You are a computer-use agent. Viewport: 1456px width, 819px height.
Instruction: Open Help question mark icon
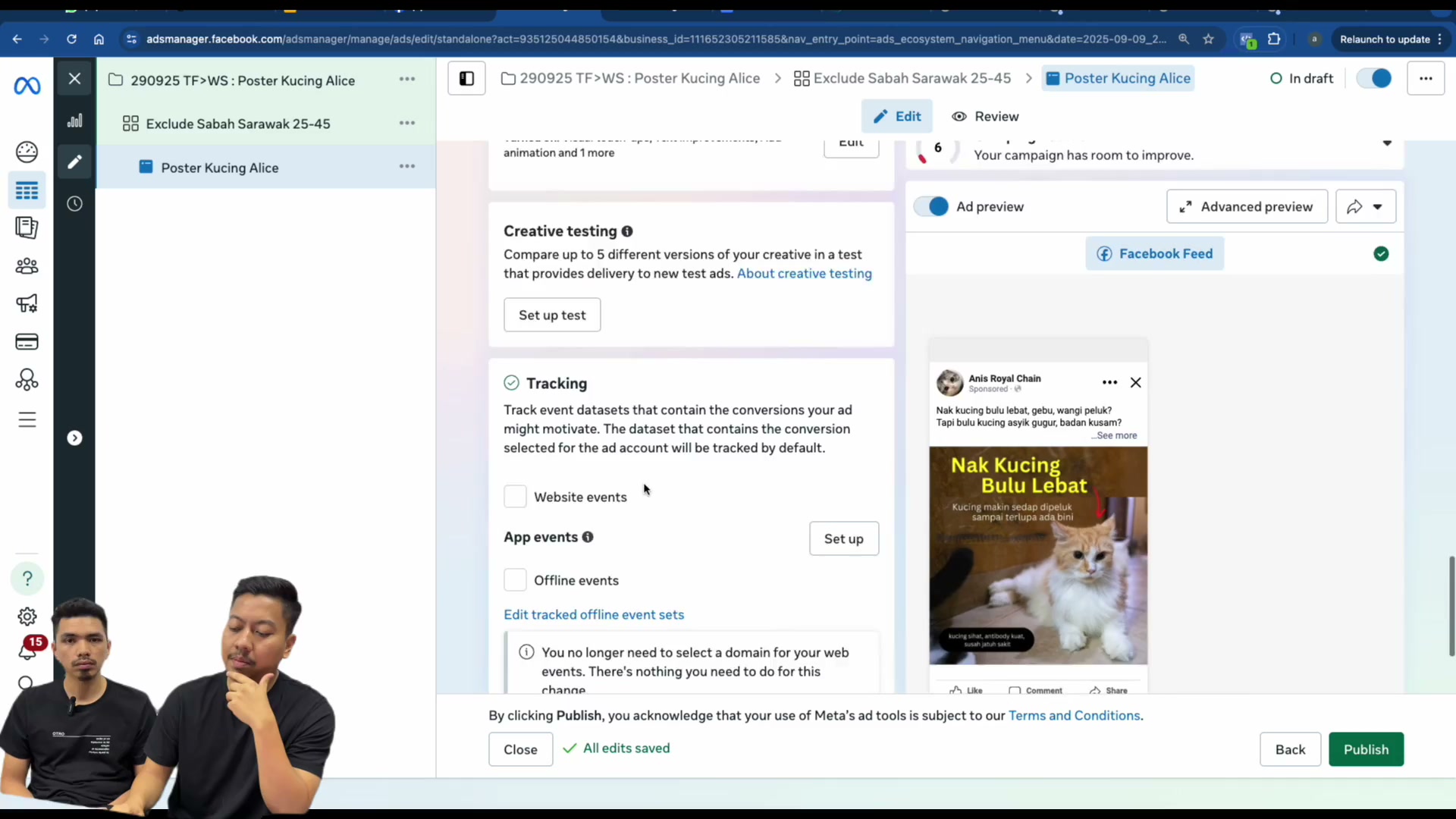(x=27, y=579)
